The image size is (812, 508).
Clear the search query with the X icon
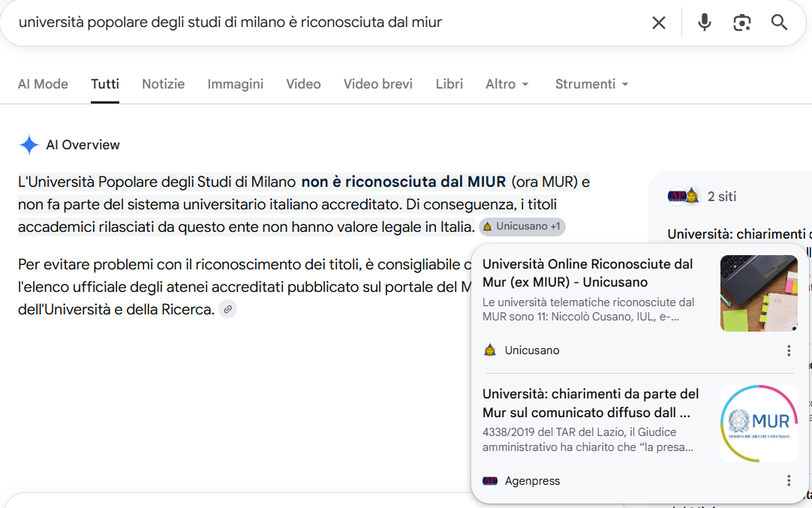coord(658,23)
